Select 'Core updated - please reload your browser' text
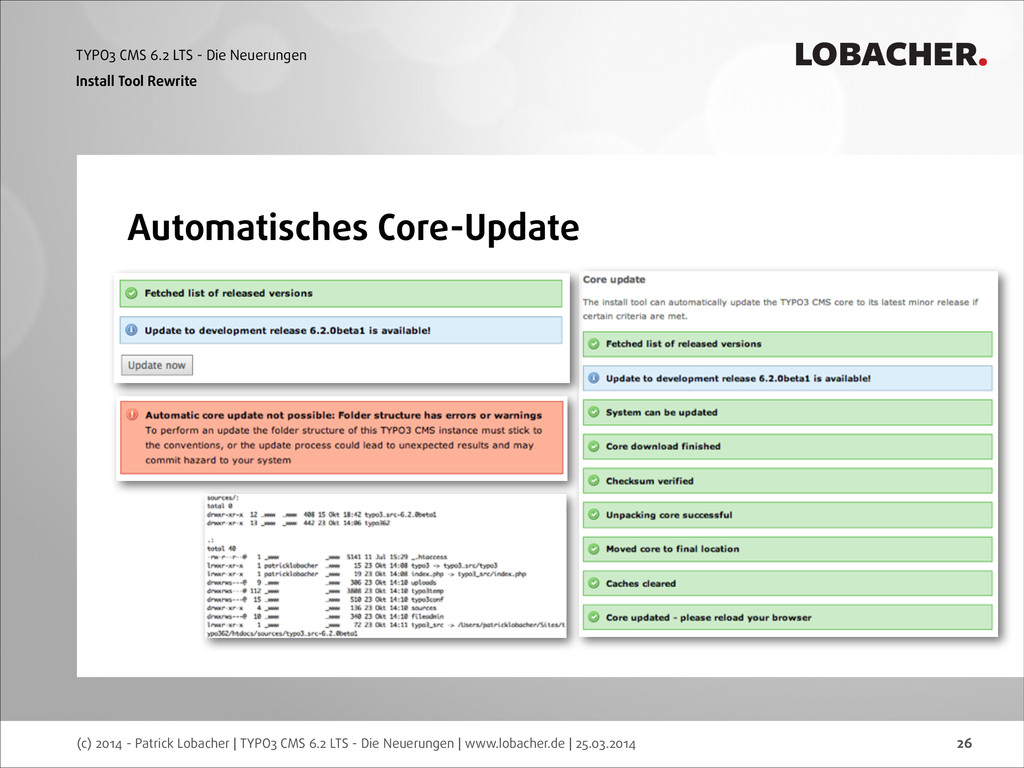This screenshot has height=768, width=1024. pyautogui.click(x=709, y=618)
